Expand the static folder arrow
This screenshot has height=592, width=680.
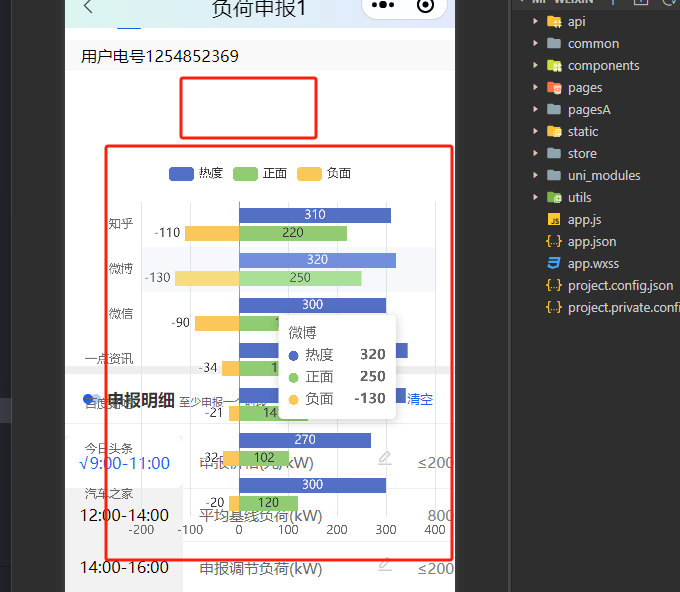[535, 131]
